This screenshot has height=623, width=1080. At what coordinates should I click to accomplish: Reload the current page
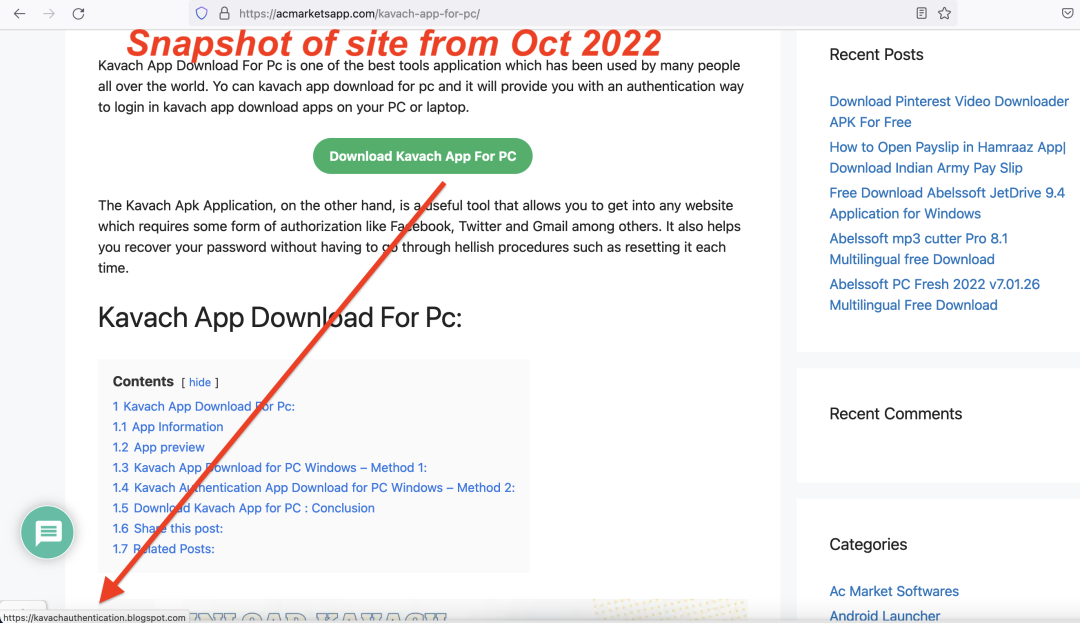[x=79, y=14]
